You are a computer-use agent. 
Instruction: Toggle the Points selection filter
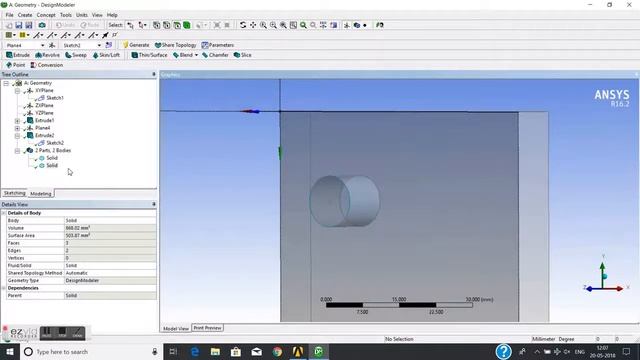[156, 25]
